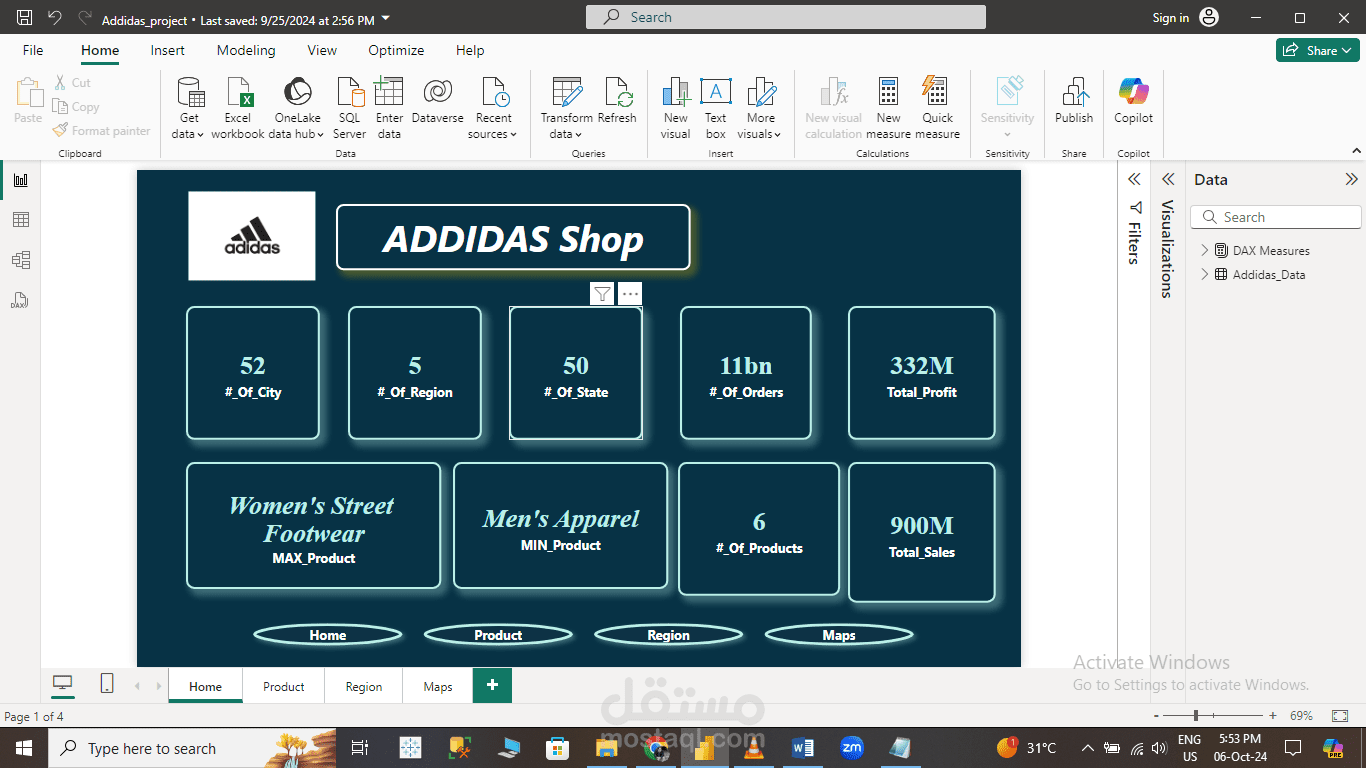Click filter icon above the #_Of_State card
Screen dimensions: 1366x768
click(x=602, y=294)
